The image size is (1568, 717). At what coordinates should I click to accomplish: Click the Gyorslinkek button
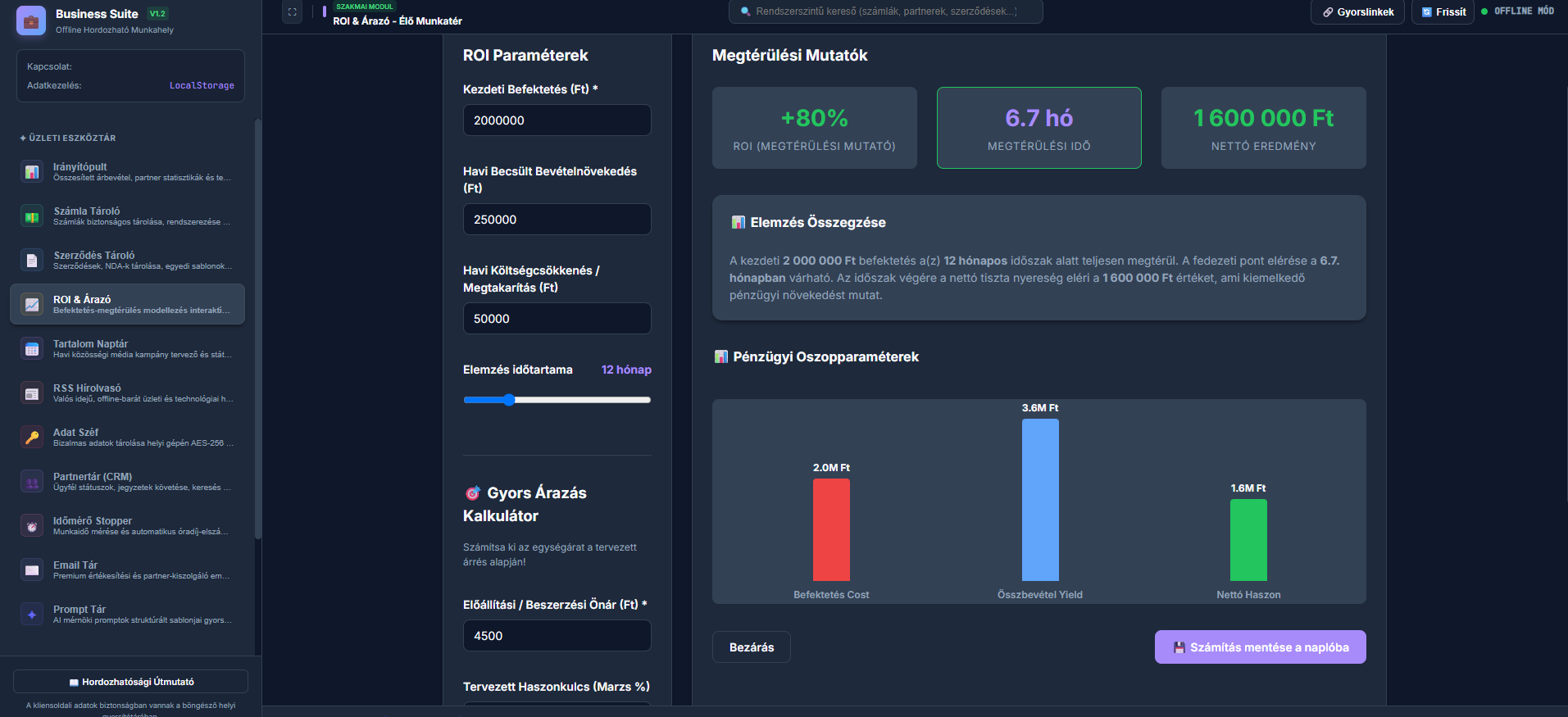pos(1358,12)
